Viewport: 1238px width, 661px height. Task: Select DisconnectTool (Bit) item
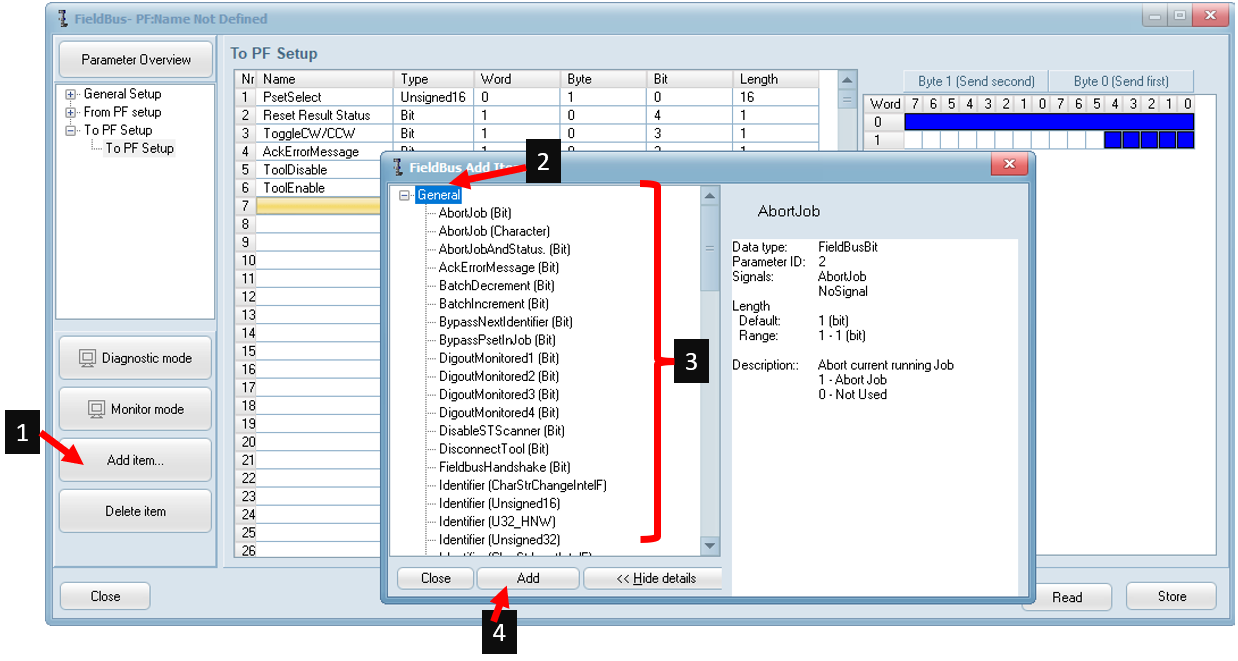pos(494,449)
